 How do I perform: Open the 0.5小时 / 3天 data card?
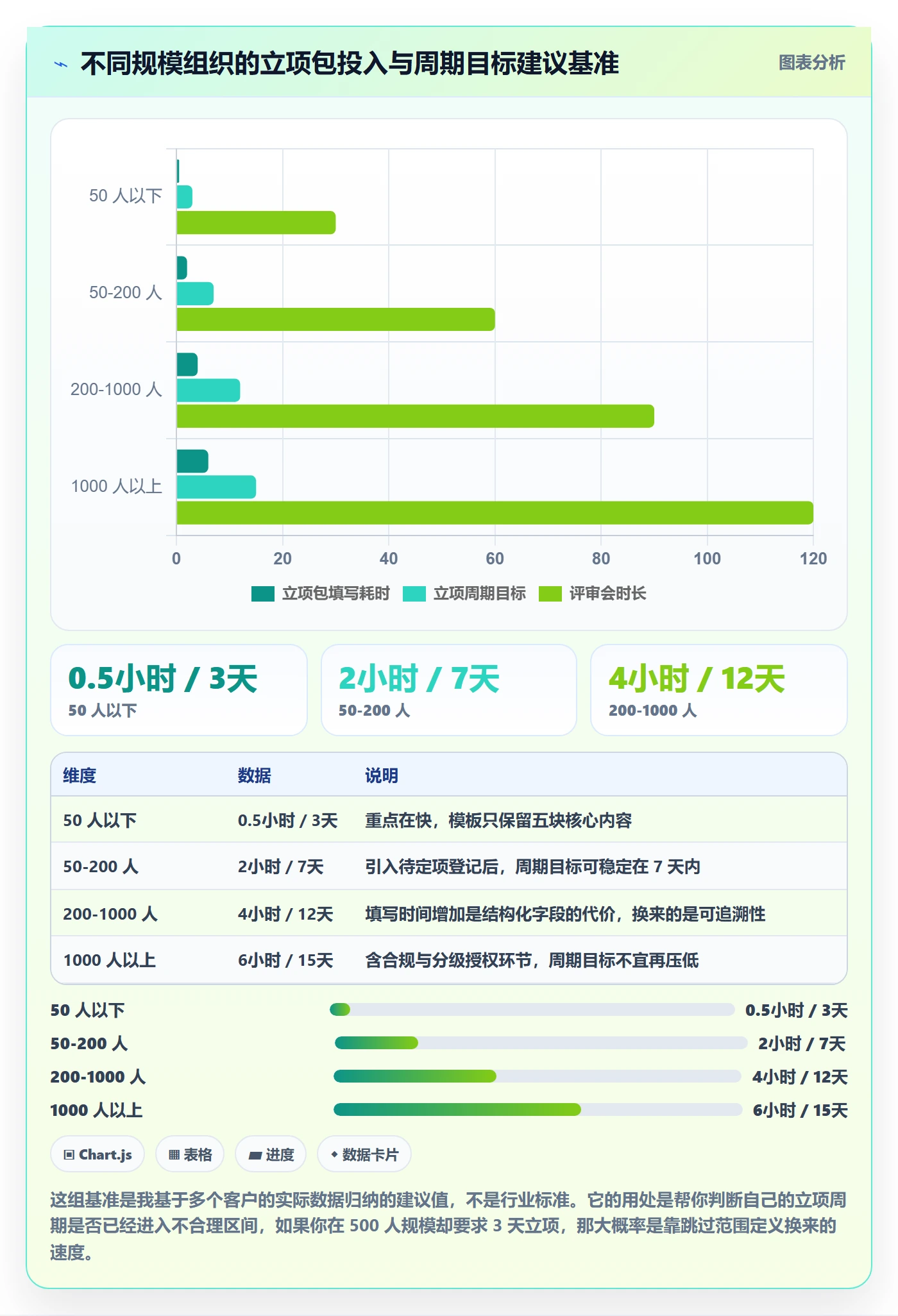coord(179,690)
